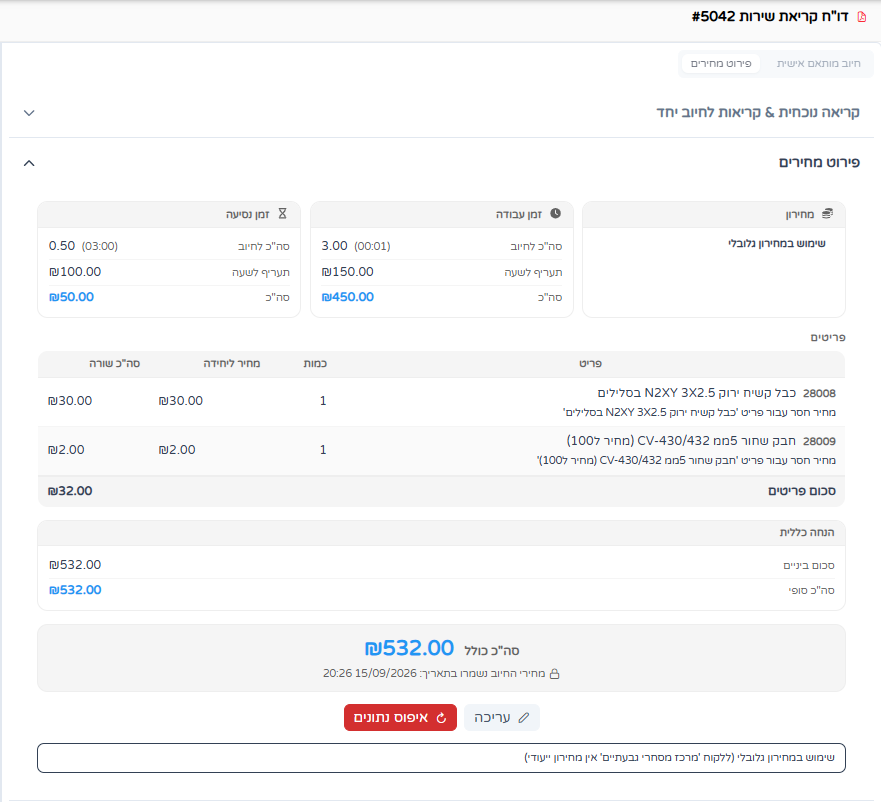
Task: Click the מחיר ליחידה column header
Action: click(x=231, y=364)
